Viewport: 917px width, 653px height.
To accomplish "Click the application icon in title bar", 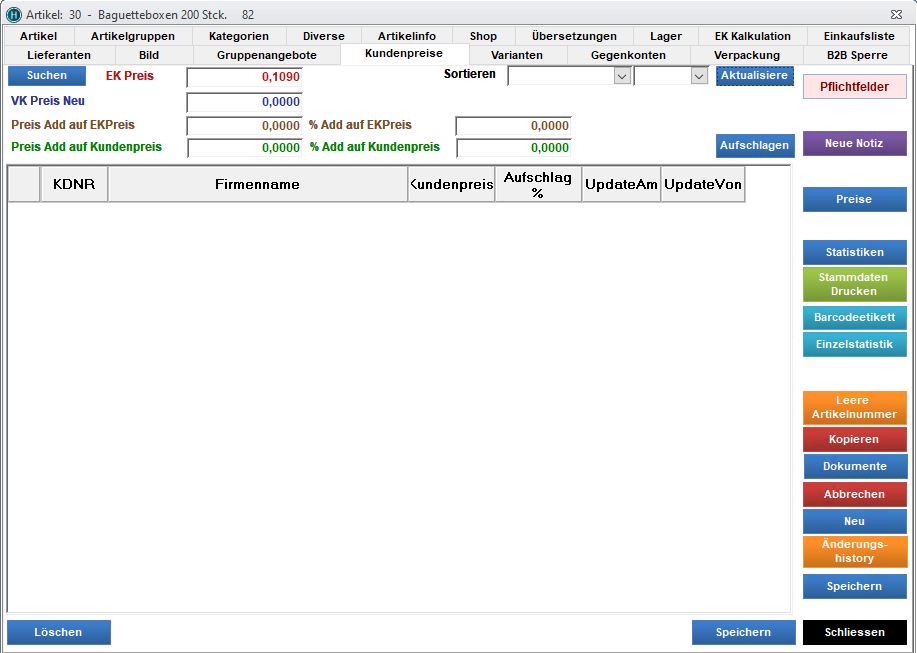I will [13, 15].
